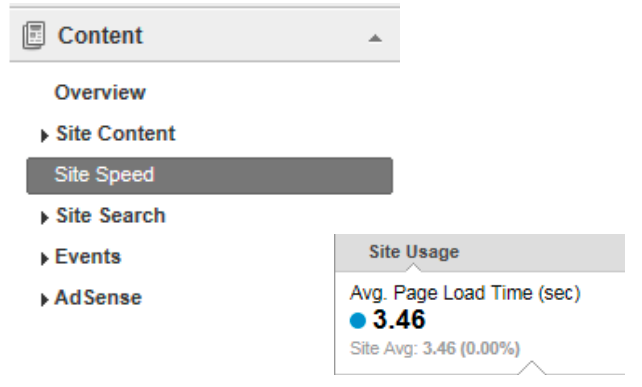Click the Content section header label

[x=100, y=36]
